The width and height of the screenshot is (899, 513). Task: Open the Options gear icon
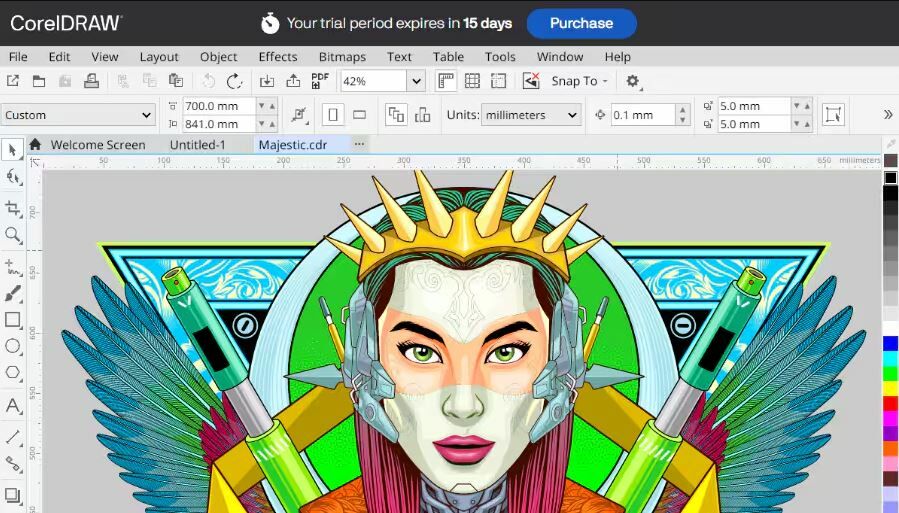632,81
